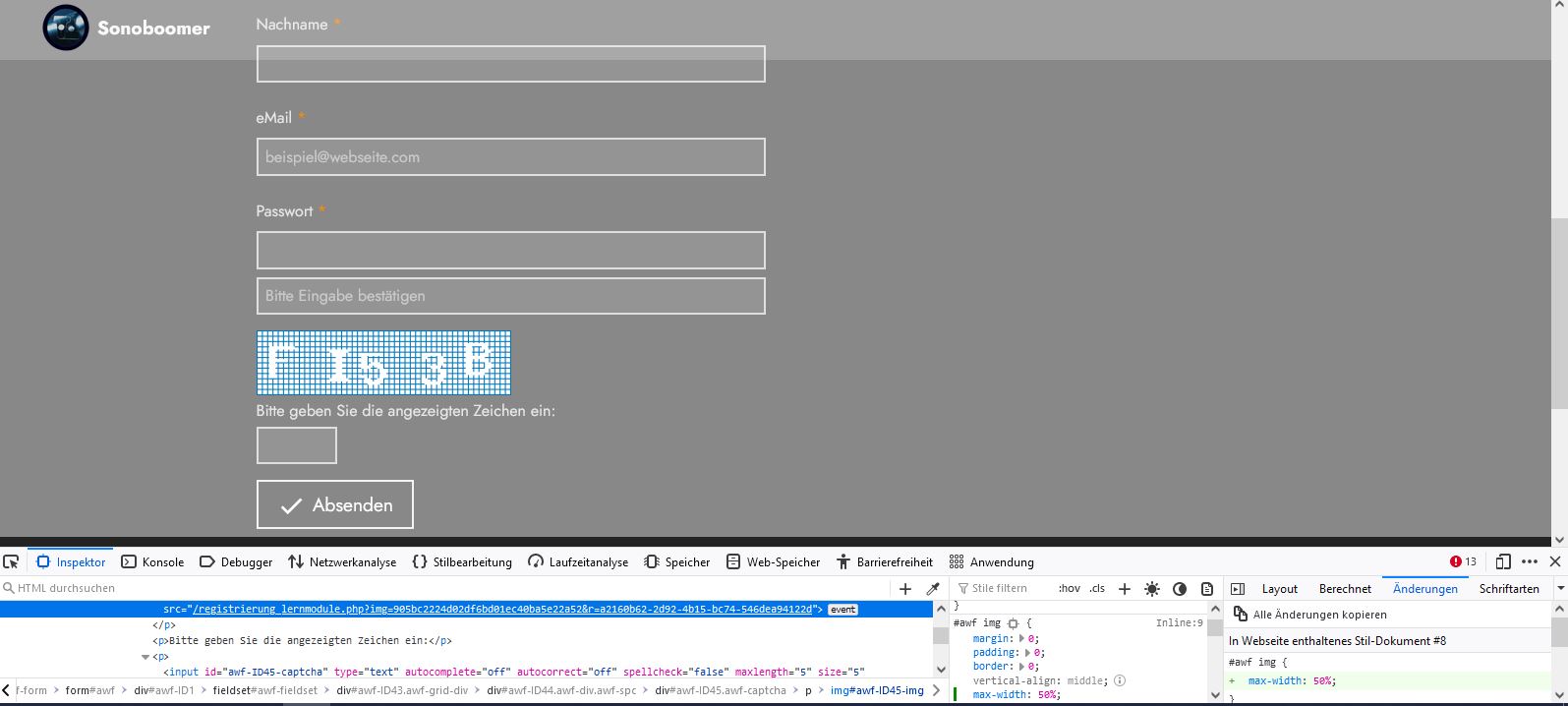Viewport: 1568px width, 706px height.
Task: Activate the element picker tool
Action: pos(11,561)
